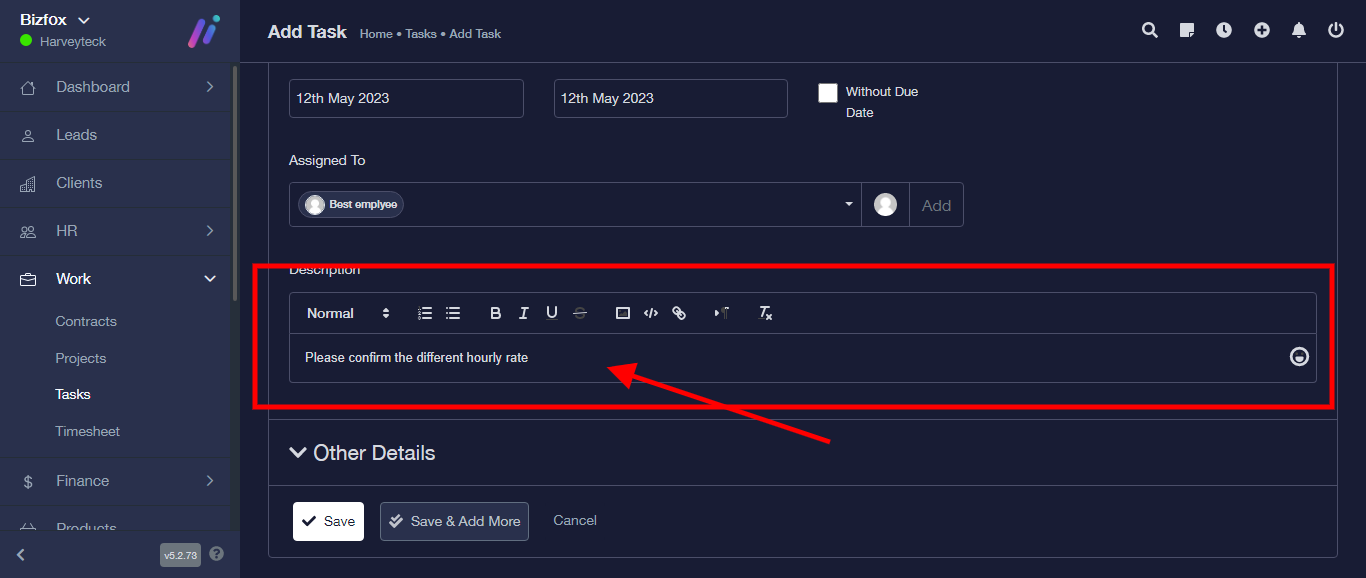
Task: Click the Save button
Action: [x=328, y=521]
